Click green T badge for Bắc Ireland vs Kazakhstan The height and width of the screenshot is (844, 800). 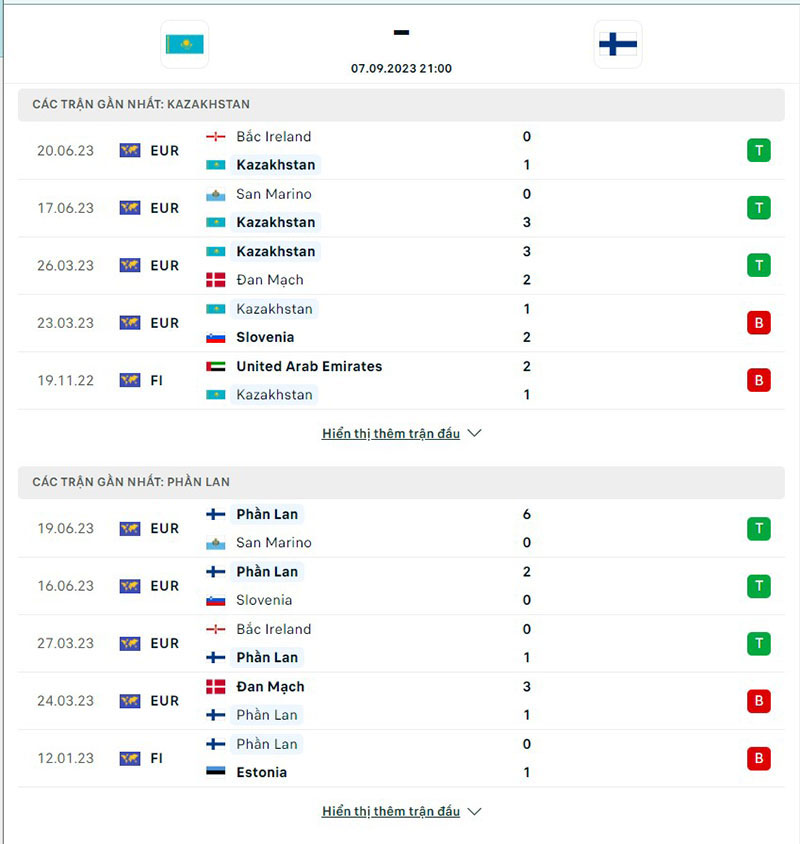[x=758, y=151]
